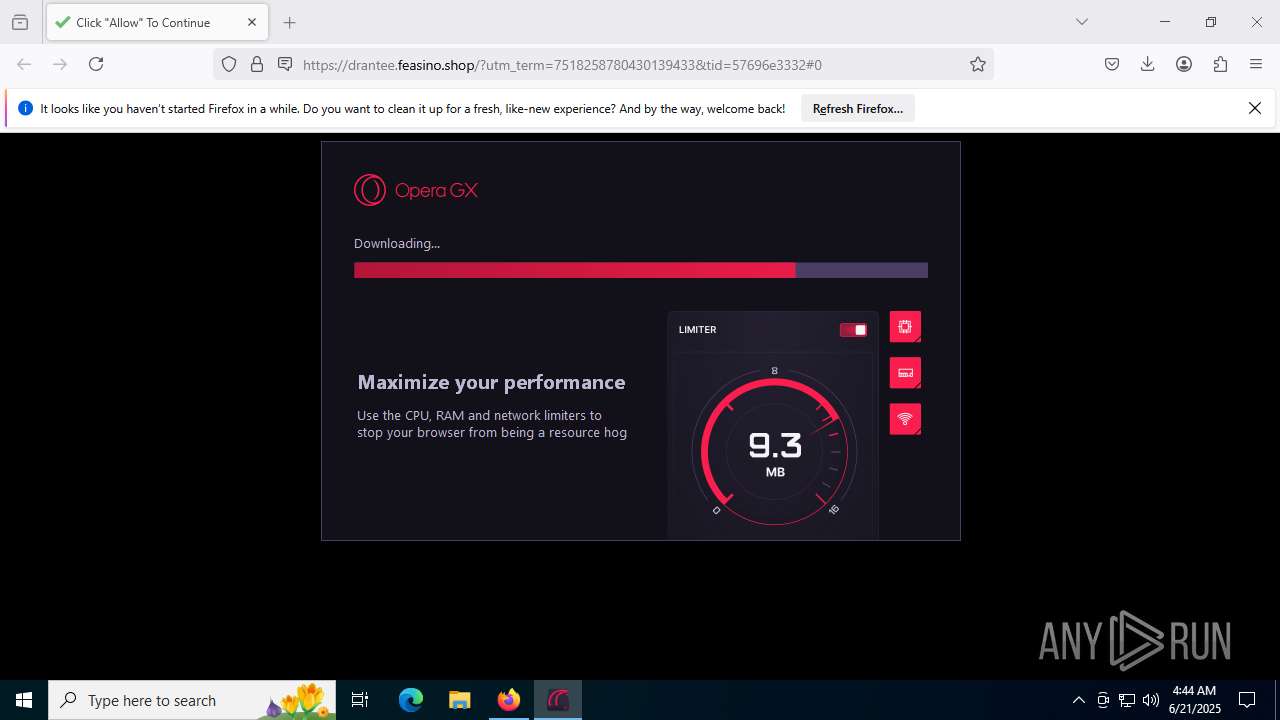Show hidden system tray icons
The image size is (1280, 720).
1078,700
